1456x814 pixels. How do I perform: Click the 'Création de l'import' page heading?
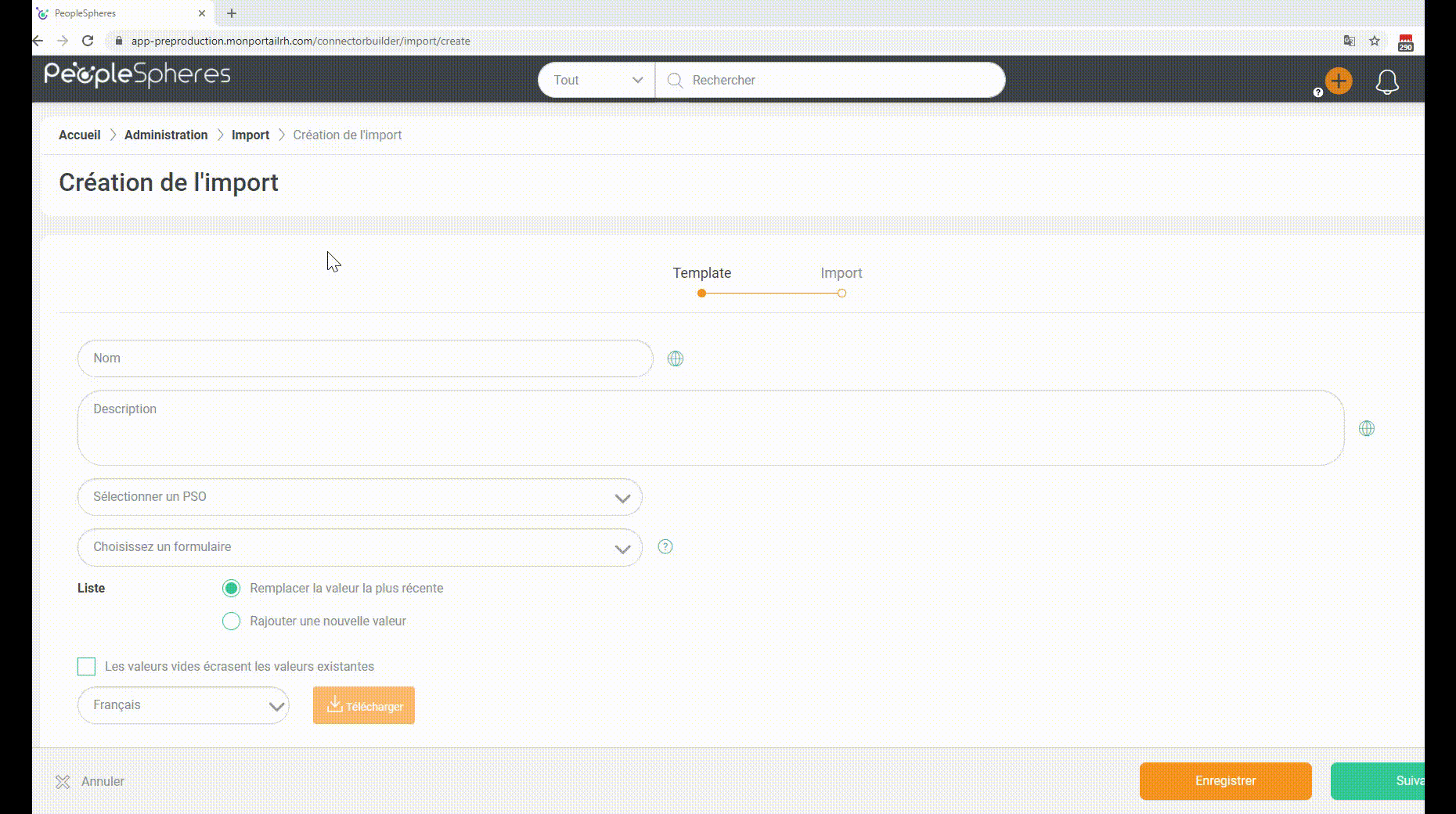[x=168, y=182]
